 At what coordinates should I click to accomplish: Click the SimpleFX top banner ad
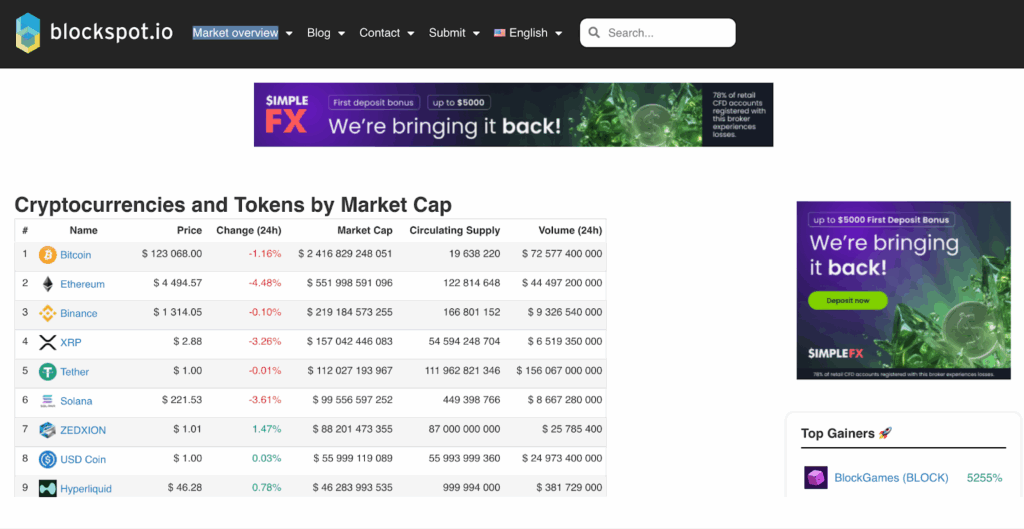click(x=513, y=115)
